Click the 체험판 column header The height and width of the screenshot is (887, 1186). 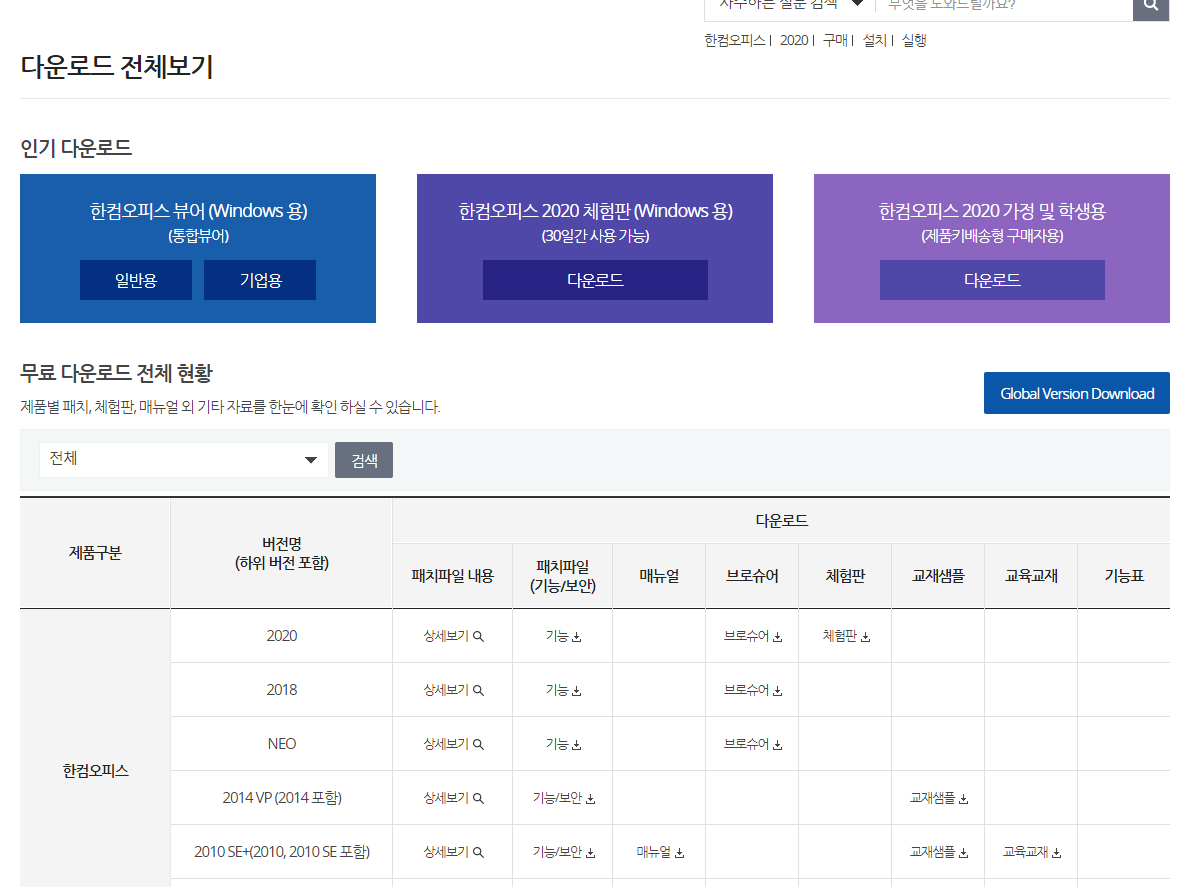845,576
